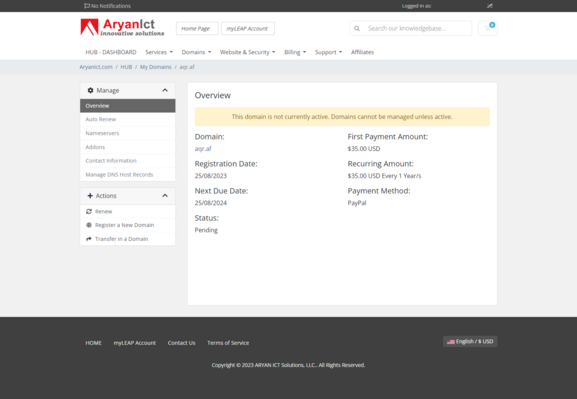This screenshot has height=399, width=577.
Task: Click Contact Us footer link
Action: 181,343
